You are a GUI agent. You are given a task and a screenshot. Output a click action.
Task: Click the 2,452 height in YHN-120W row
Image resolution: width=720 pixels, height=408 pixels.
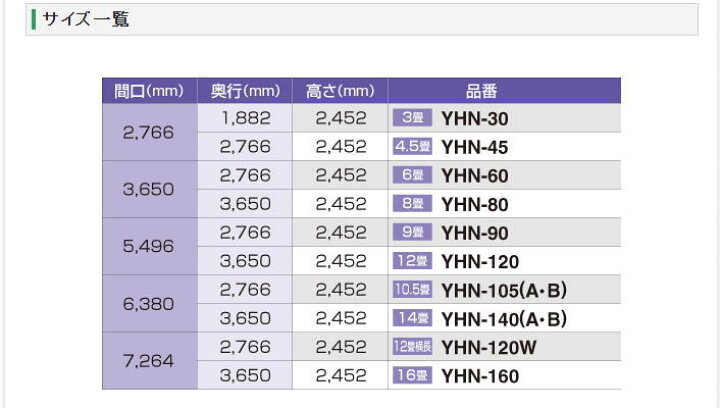[x=341, y=347]
